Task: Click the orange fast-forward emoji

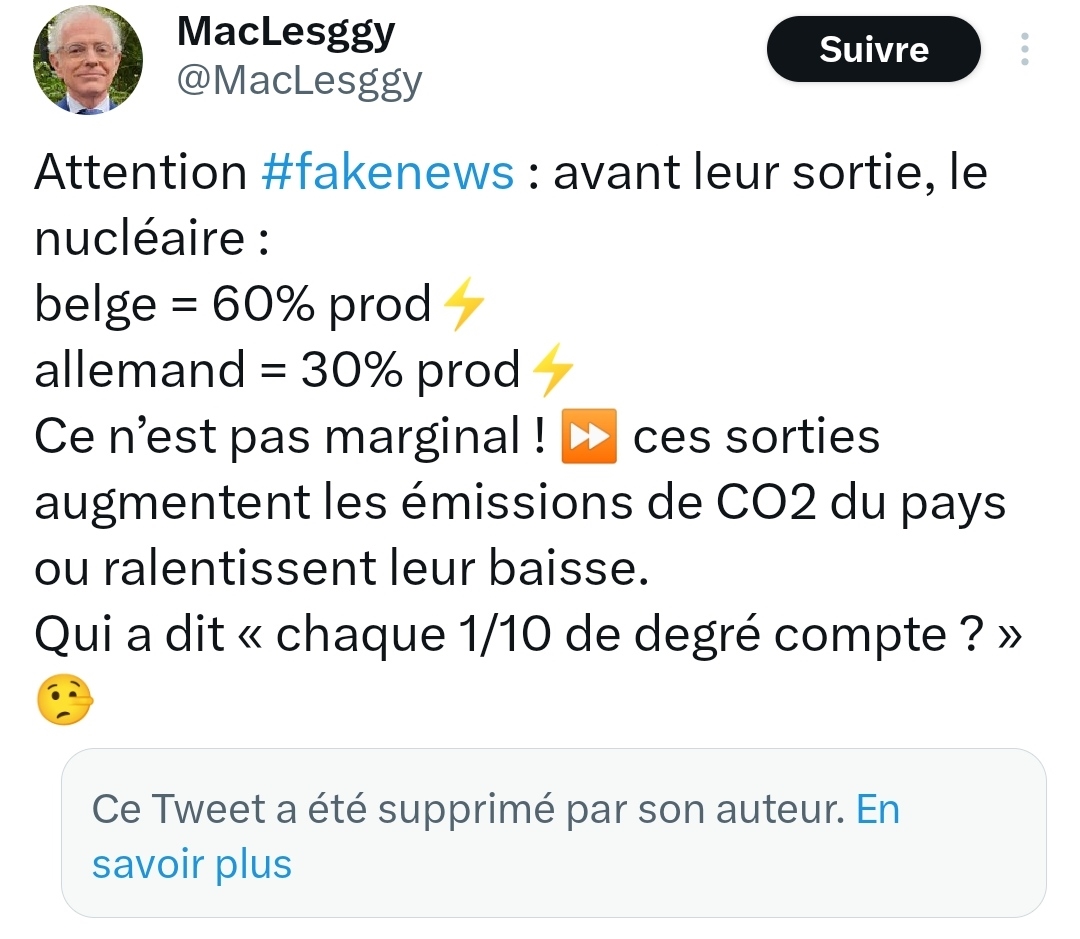Action: [591, 437]
